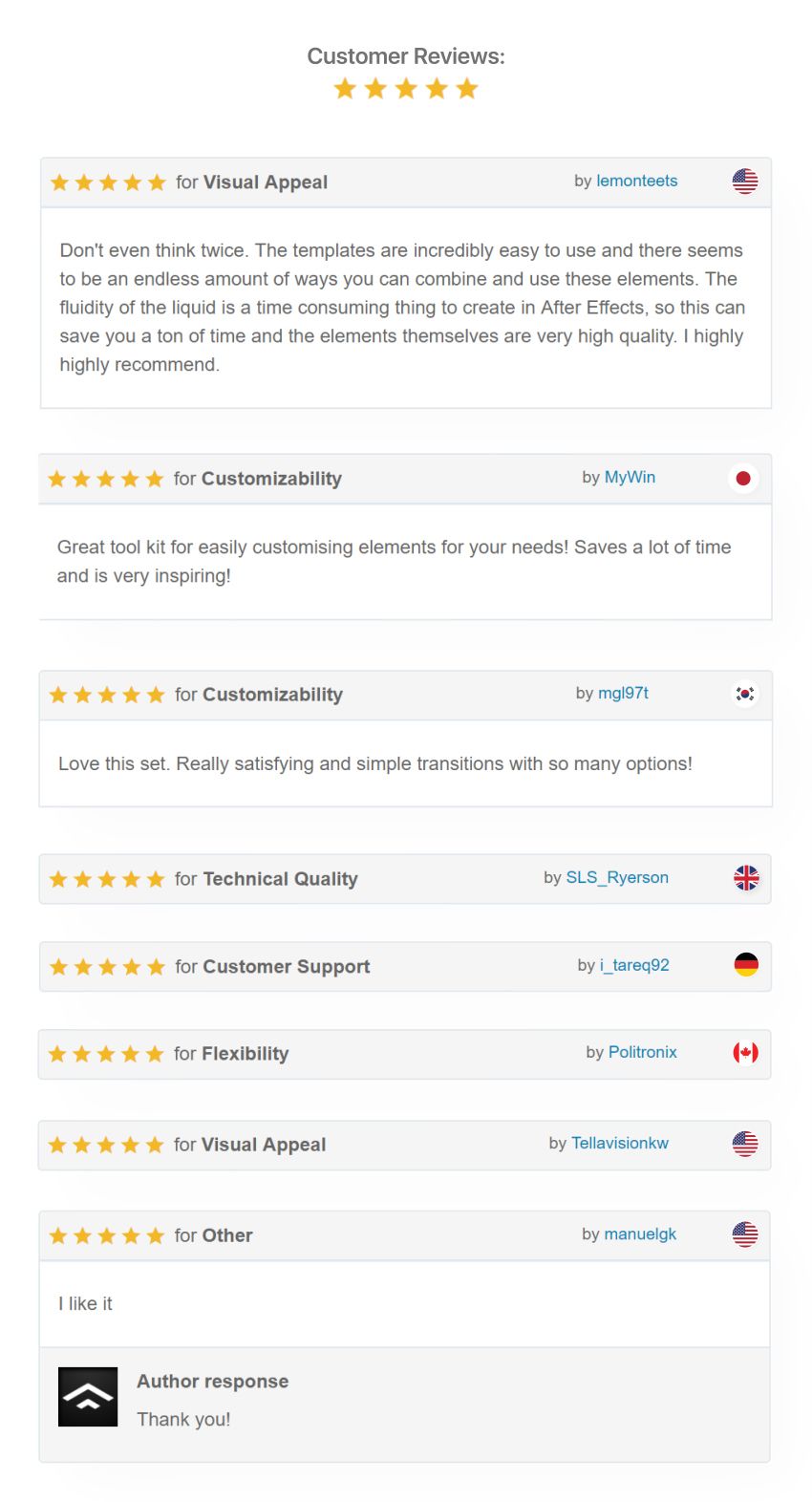This screenshot has width=812, height=1502.
Task: Click the UK flag beside SLS_Ryerson
Action: [746, 877]
